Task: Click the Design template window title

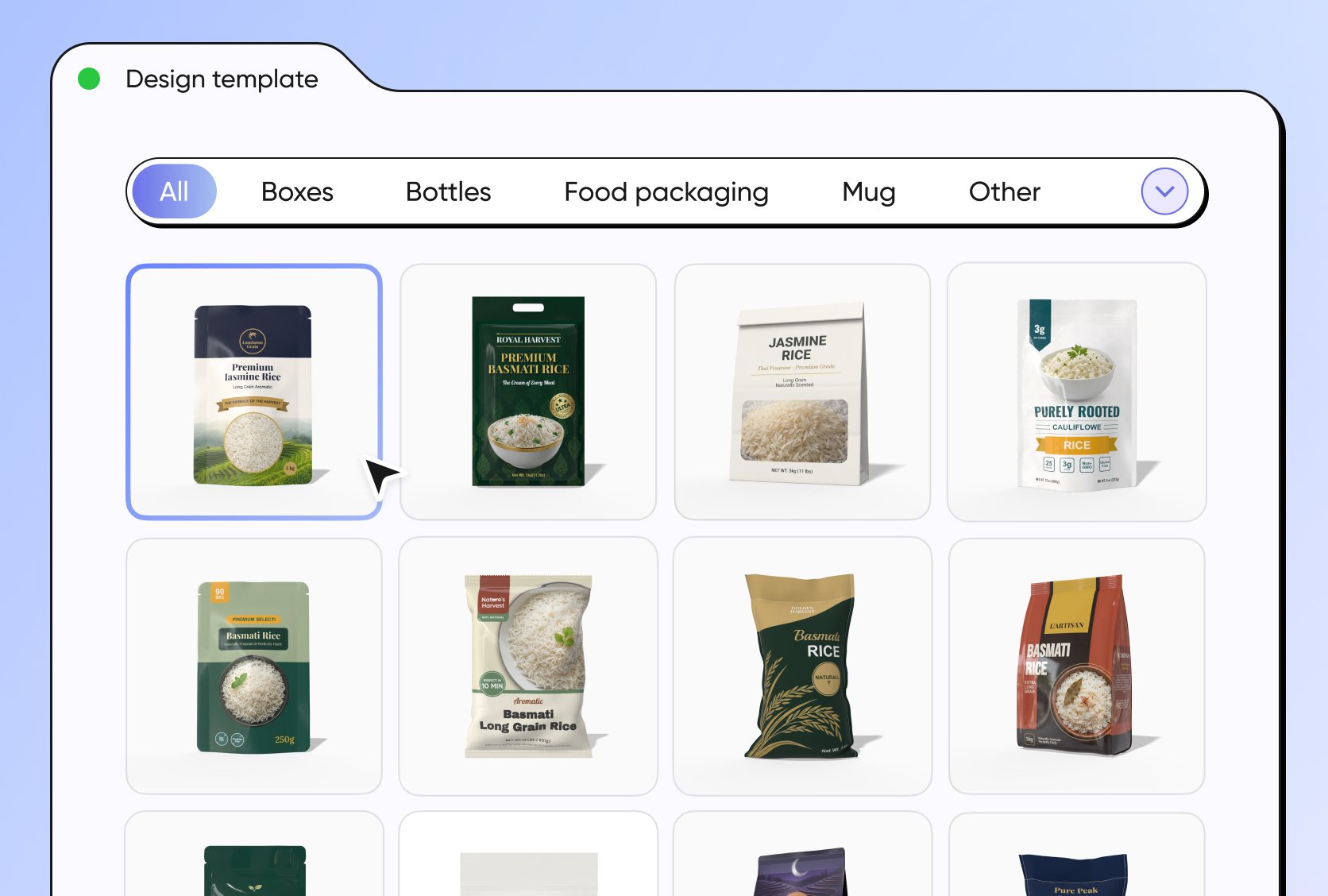Action: (x=222, y=79)
